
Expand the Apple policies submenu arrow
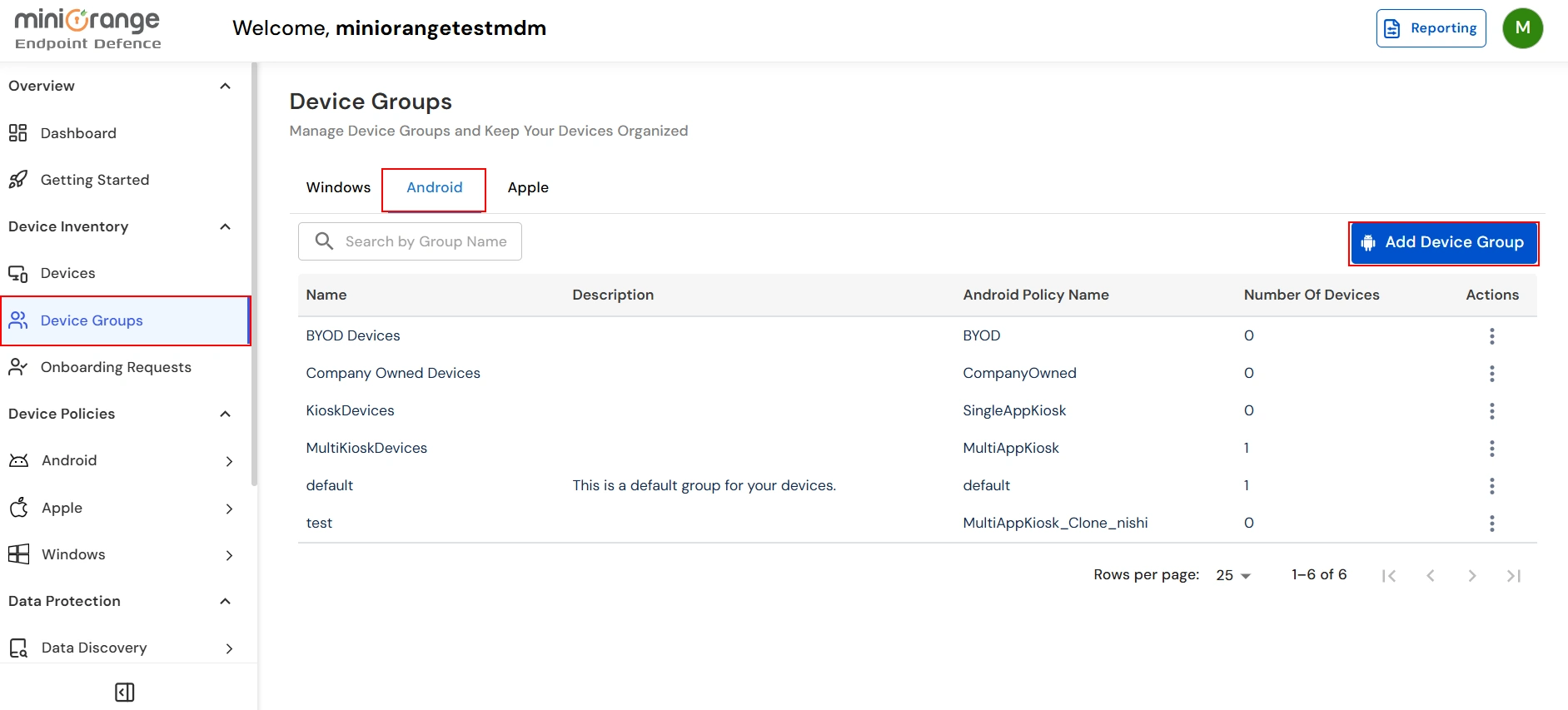[x=229, y=509]
